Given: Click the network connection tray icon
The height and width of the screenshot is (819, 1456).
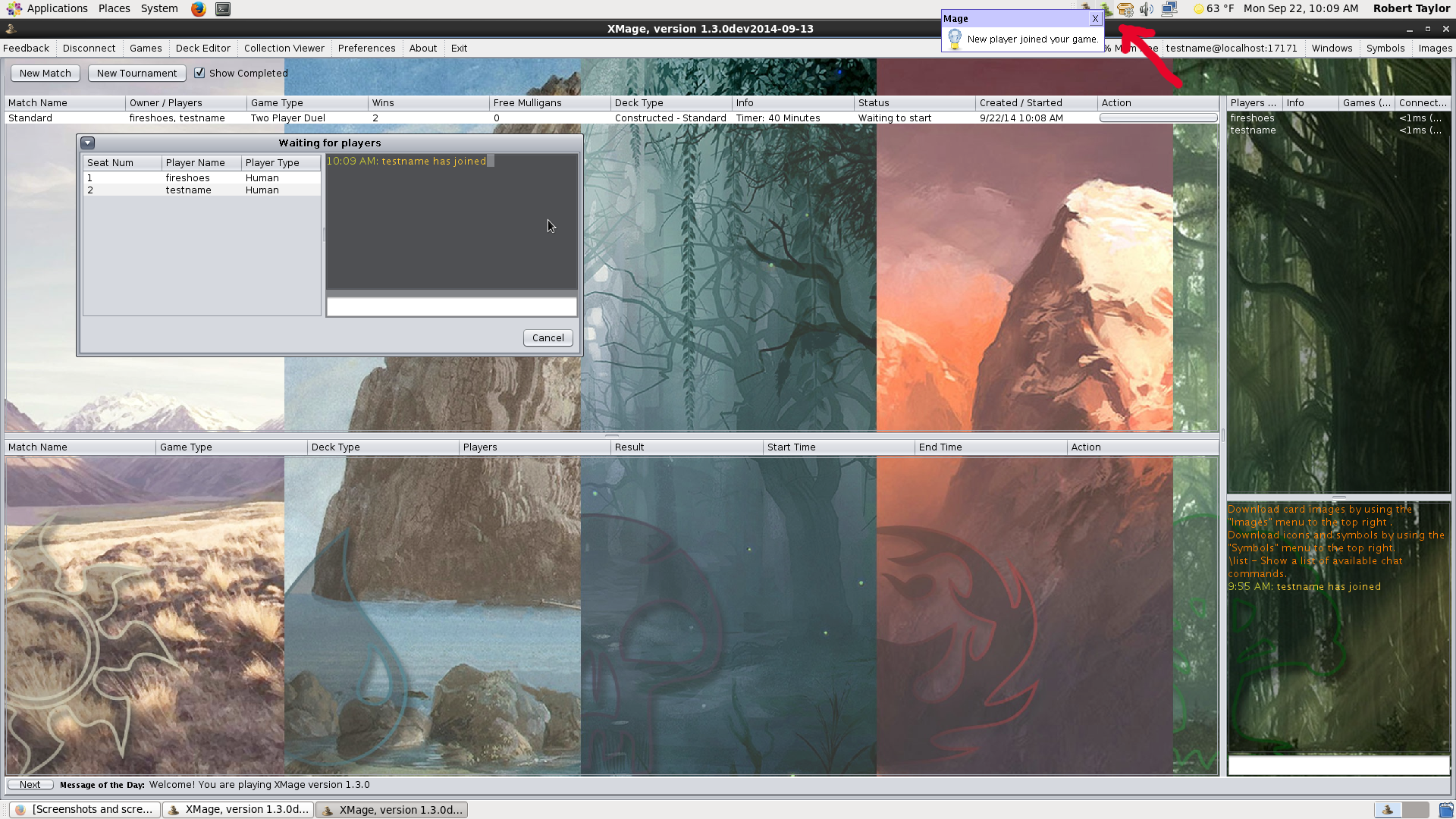Looking at the screenshot, I should 1169,9.
